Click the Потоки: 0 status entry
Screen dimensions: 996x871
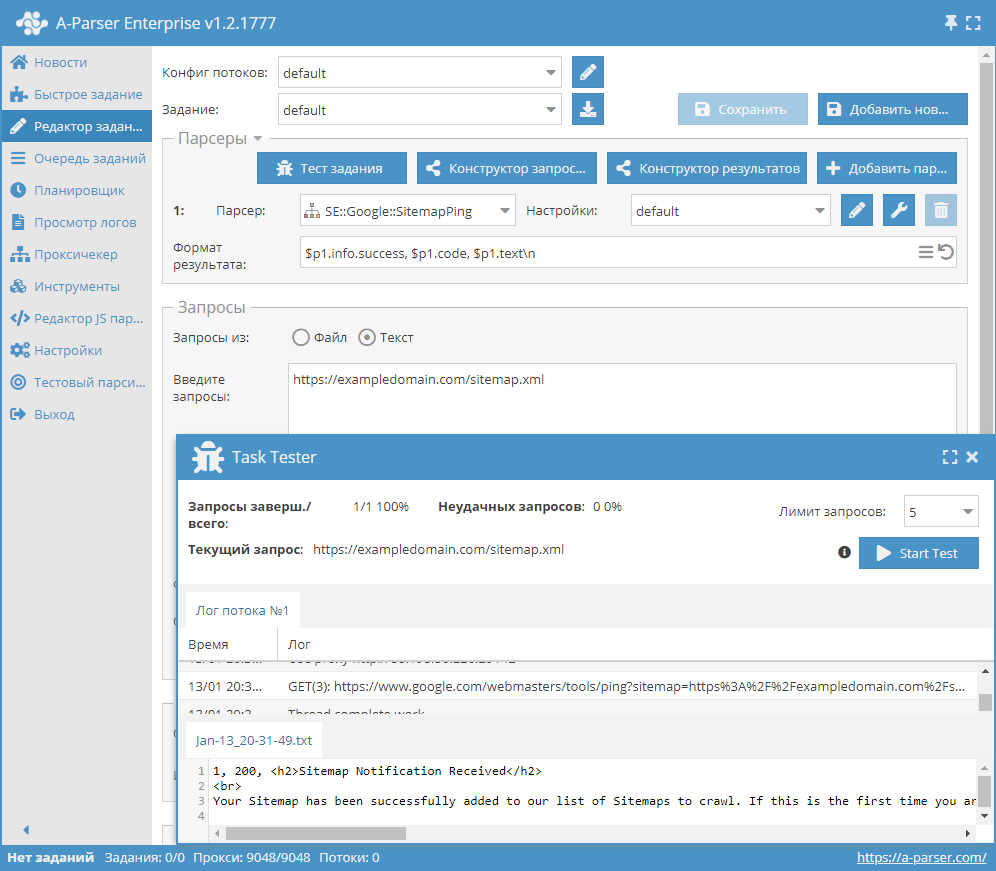pos(349,857)
